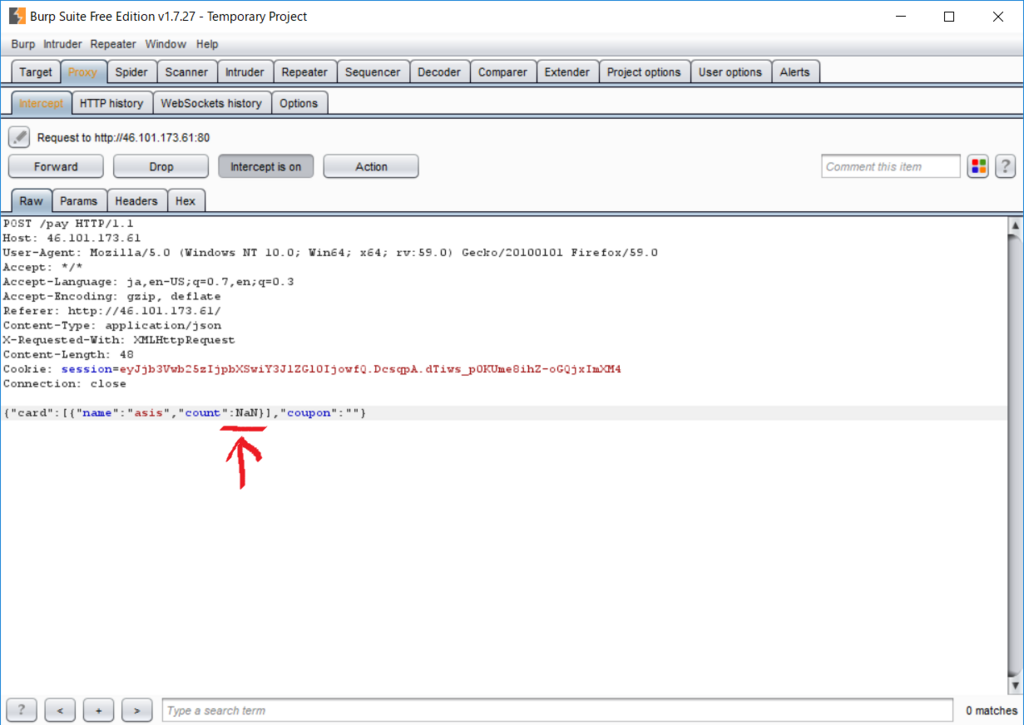Screen dimensions: 1024x725
Task: Switch to the Decoder tab
Action: pyautogui.click(x=439, y=72)
